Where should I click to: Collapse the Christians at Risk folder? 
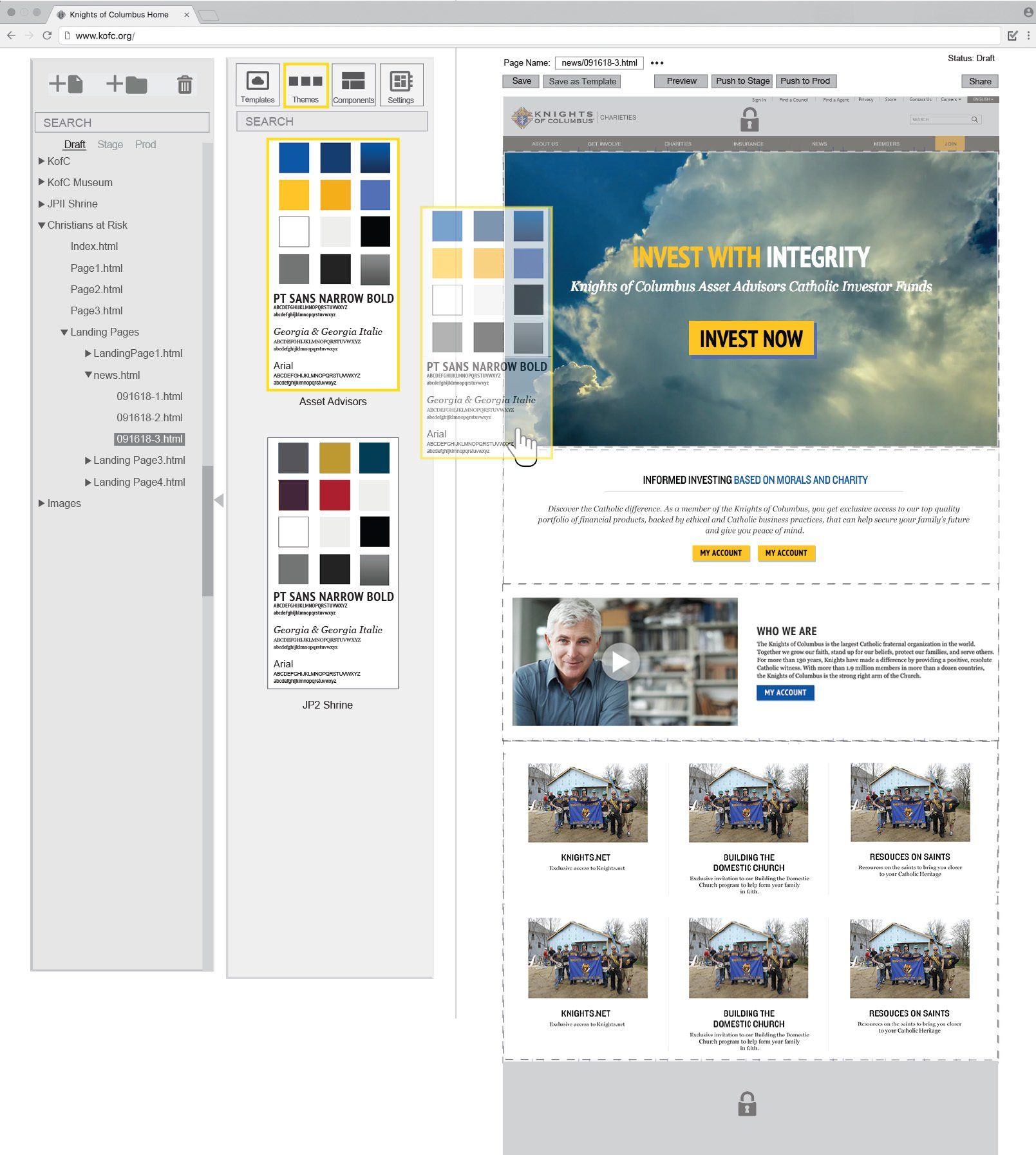41,225
